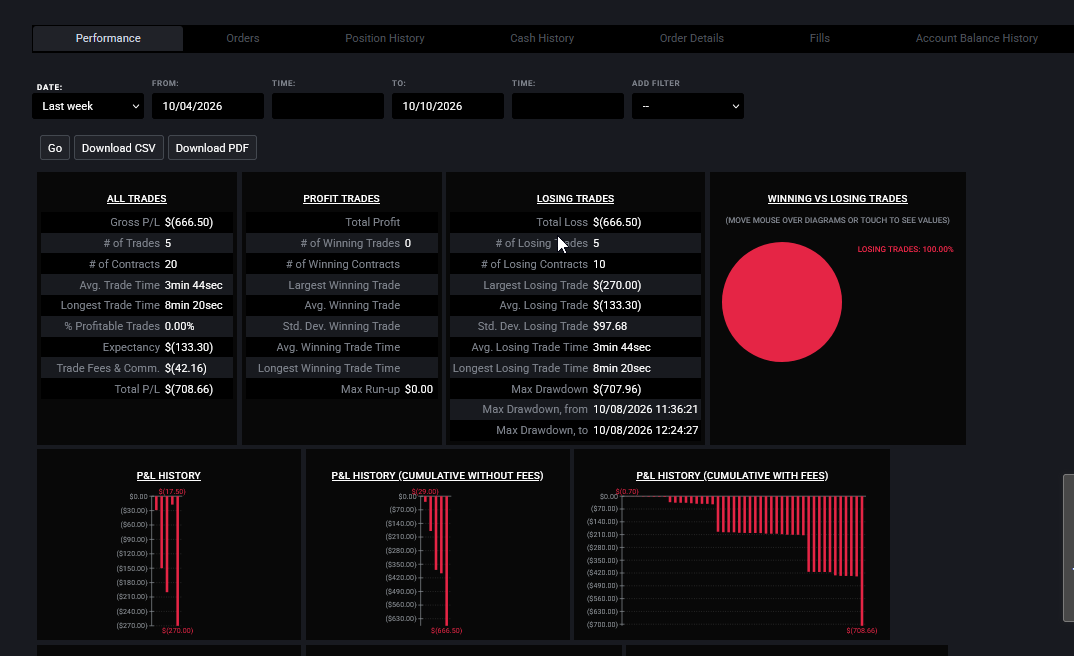1074x656 pixels.
Task: Click the P&L HISTORY chart title
Action: point(168,475)
